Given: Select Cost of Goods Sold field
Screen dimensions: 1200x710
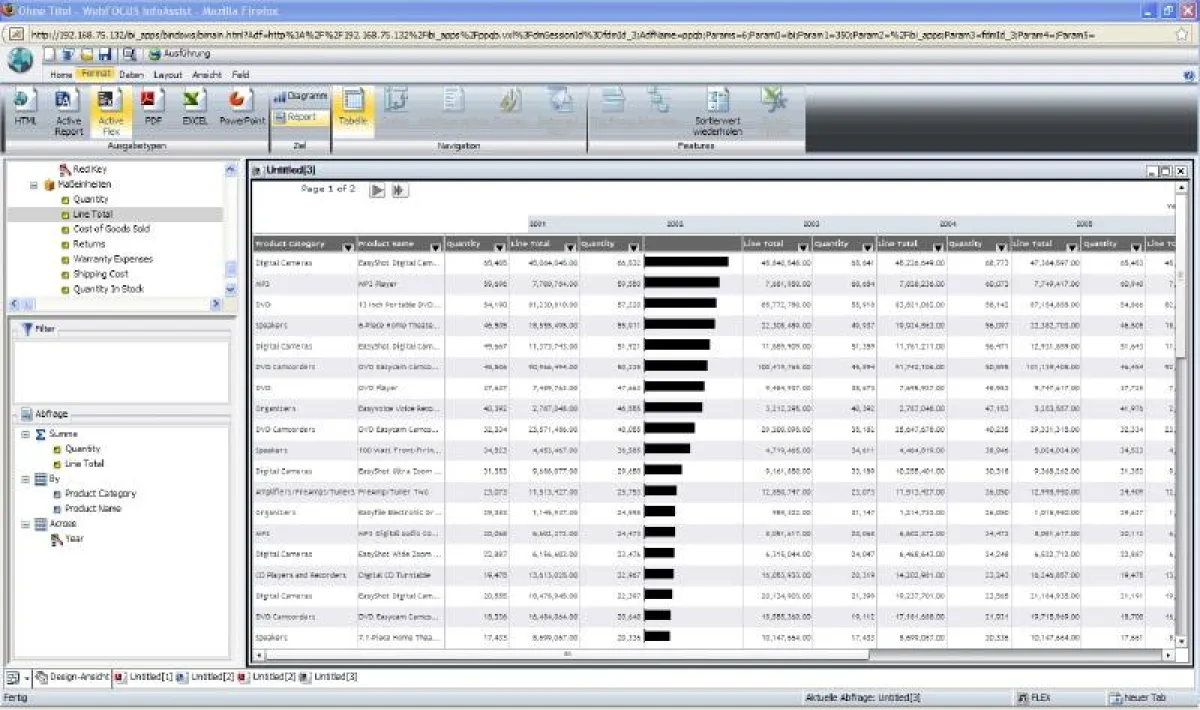Looking at the screenshot, I should point(111,229).
